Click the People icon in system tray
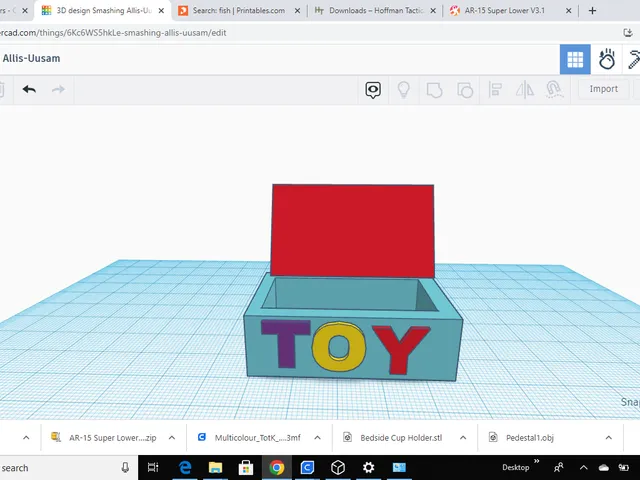This screenshot has width=640, height=480. [x=559, y=467]
